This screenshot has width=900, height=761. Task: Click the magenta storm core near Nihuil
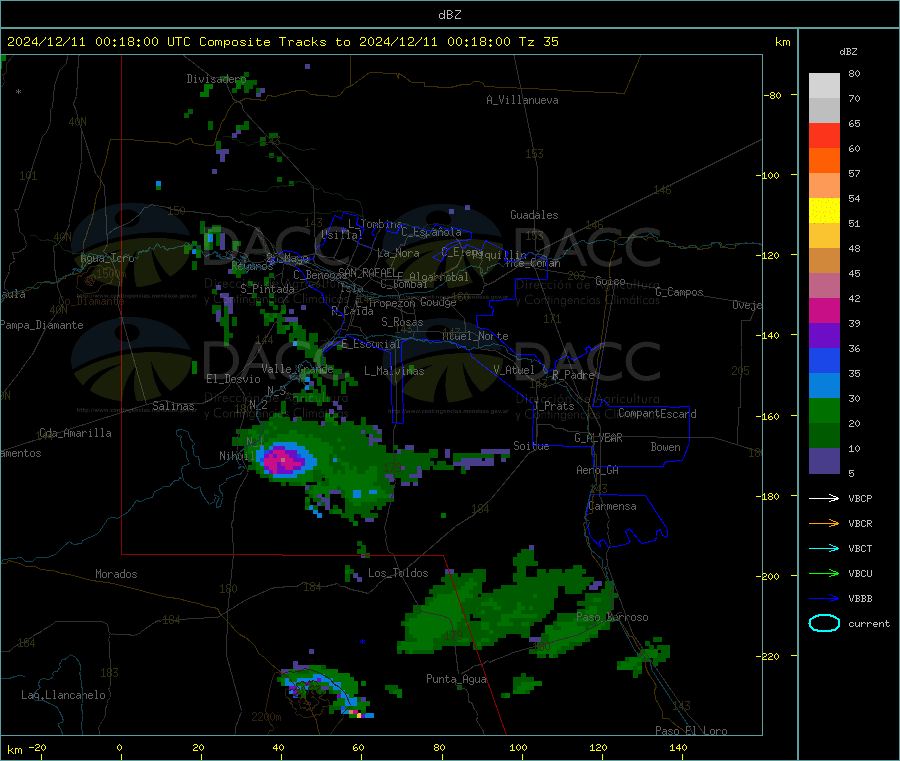pos(282,459)
